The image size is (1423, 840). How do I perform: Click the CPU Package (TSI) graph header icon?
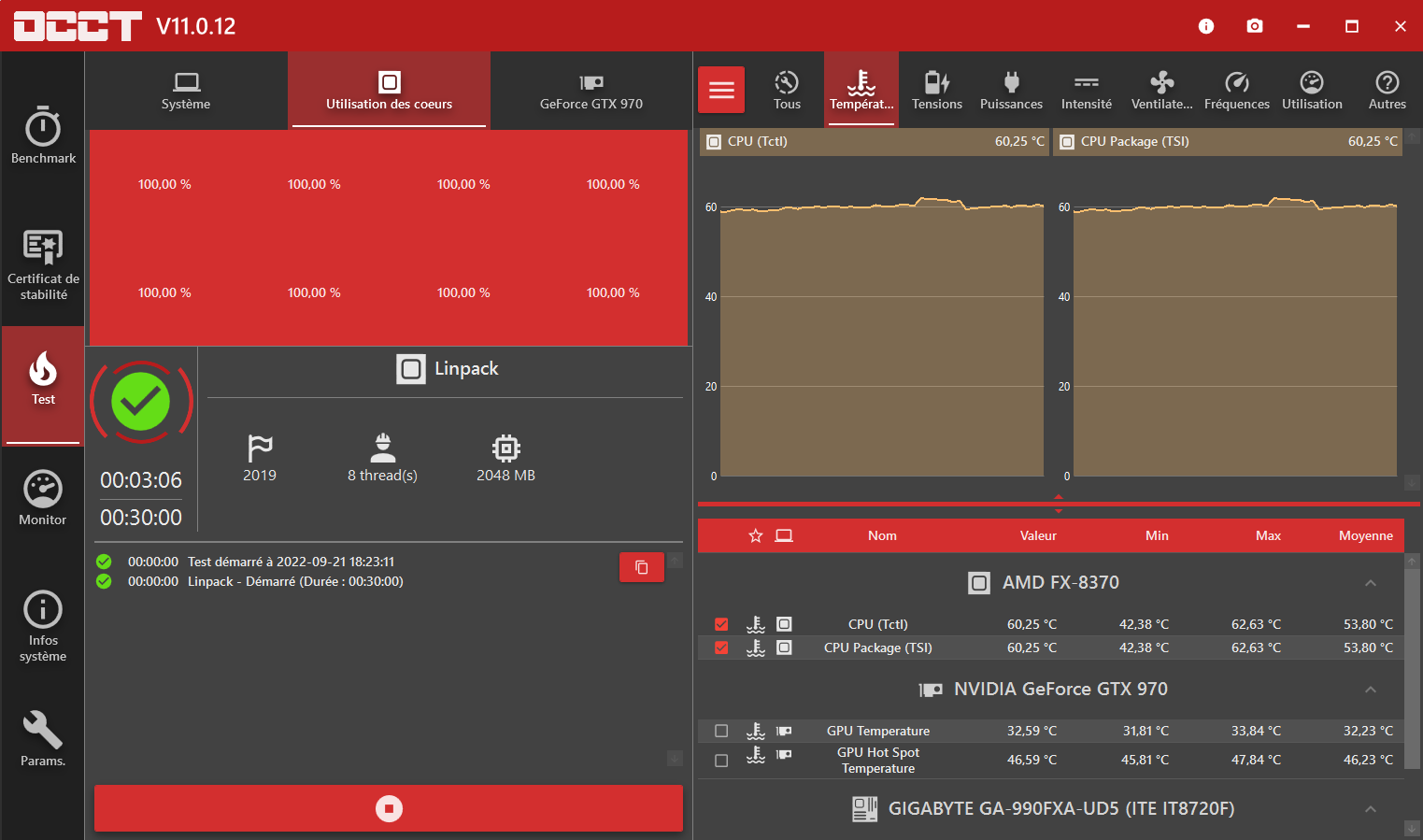pyautogui.click(x=1067, y=142)
